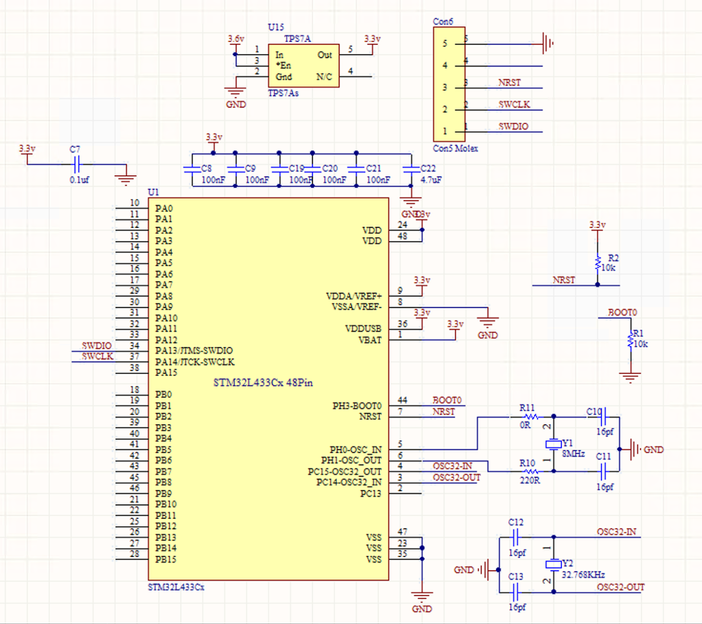
Task: Click the PC13 pin name
Action: click(371, 493)
